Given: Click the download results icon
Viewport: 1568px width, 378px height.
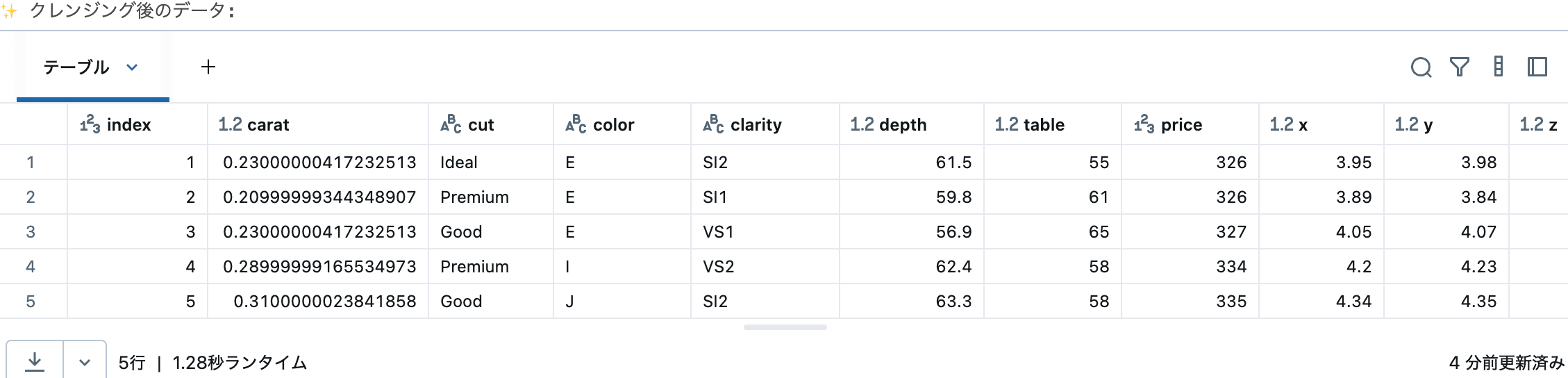Looking at the screenshot, I should point(35,361).
